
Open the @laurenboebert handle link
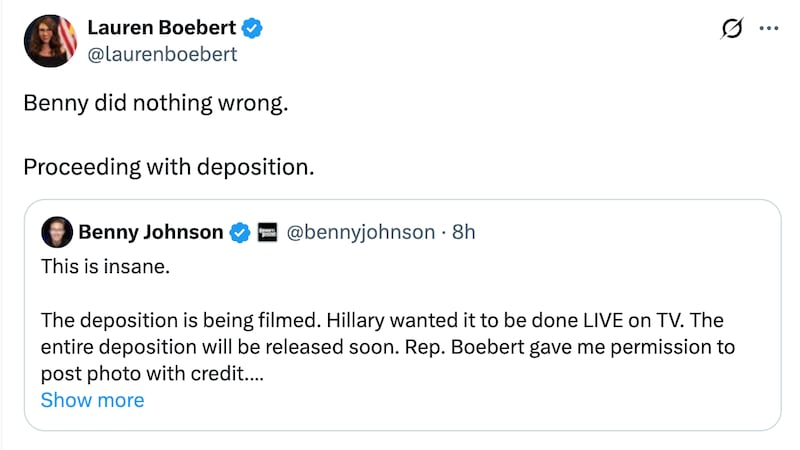162,54
